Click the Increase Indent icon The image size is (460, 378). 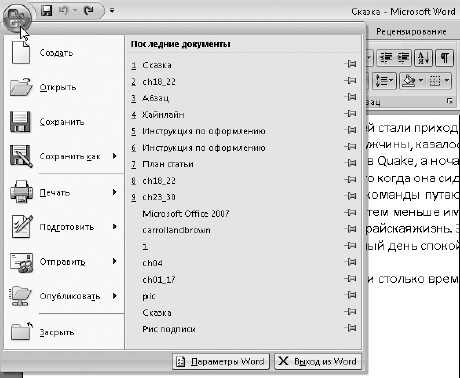click(403, 58)
